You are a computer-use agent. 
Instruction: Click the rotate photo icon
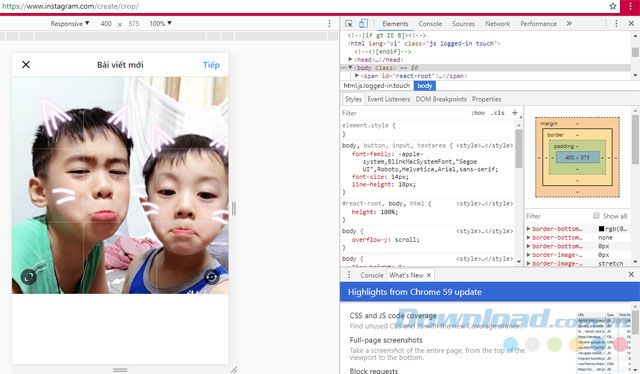(x=211, y=277)
